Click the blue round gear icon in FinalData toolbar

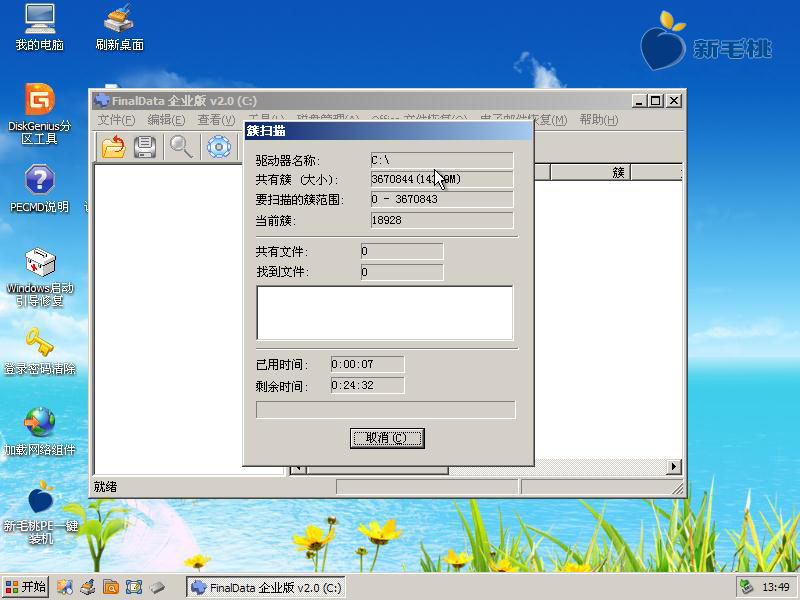219,147
